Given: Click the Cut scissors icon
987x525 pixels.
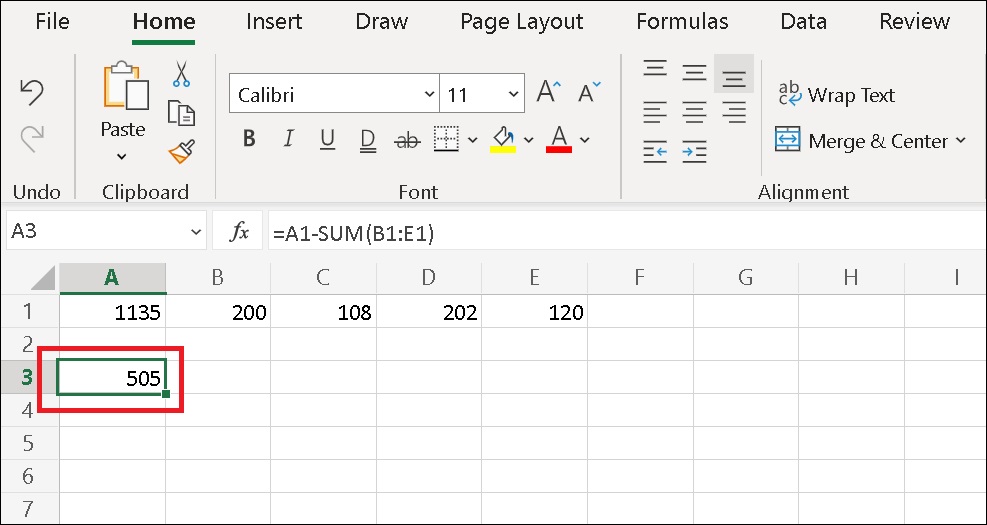Looking at the screenshot, I should 181,74.
